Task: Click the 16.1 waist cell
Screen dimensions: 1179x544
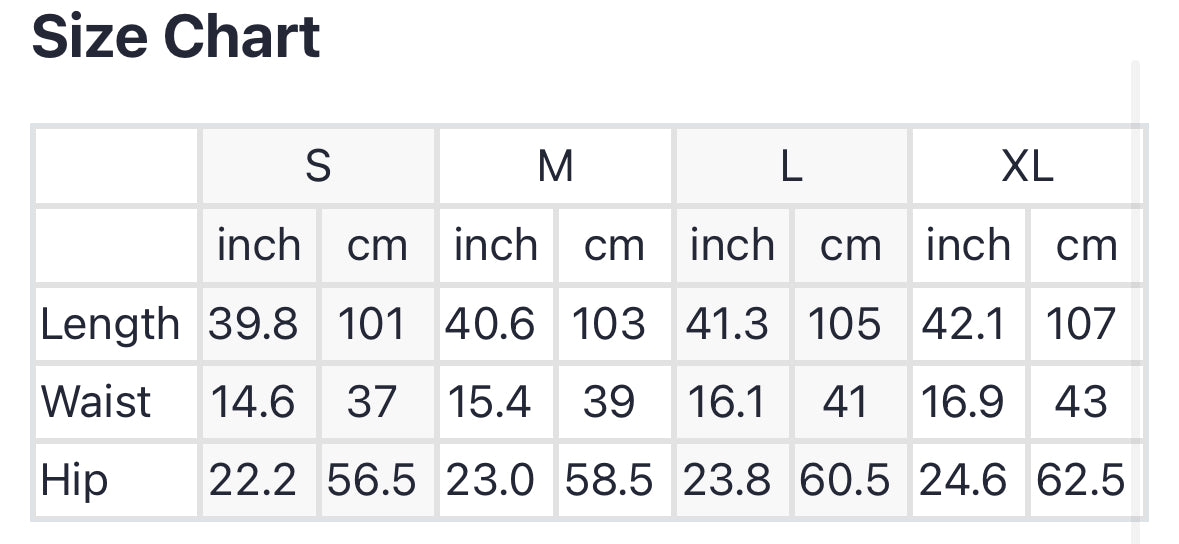Action: (x=726, y=402)
